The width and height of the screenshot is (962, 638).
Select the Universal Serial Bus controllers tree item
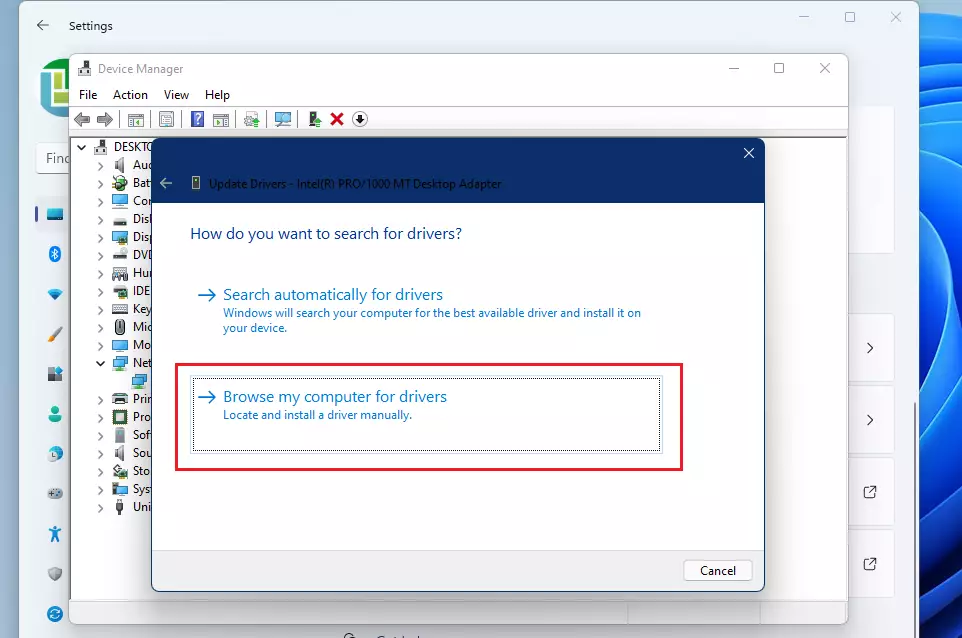[132, 507]
